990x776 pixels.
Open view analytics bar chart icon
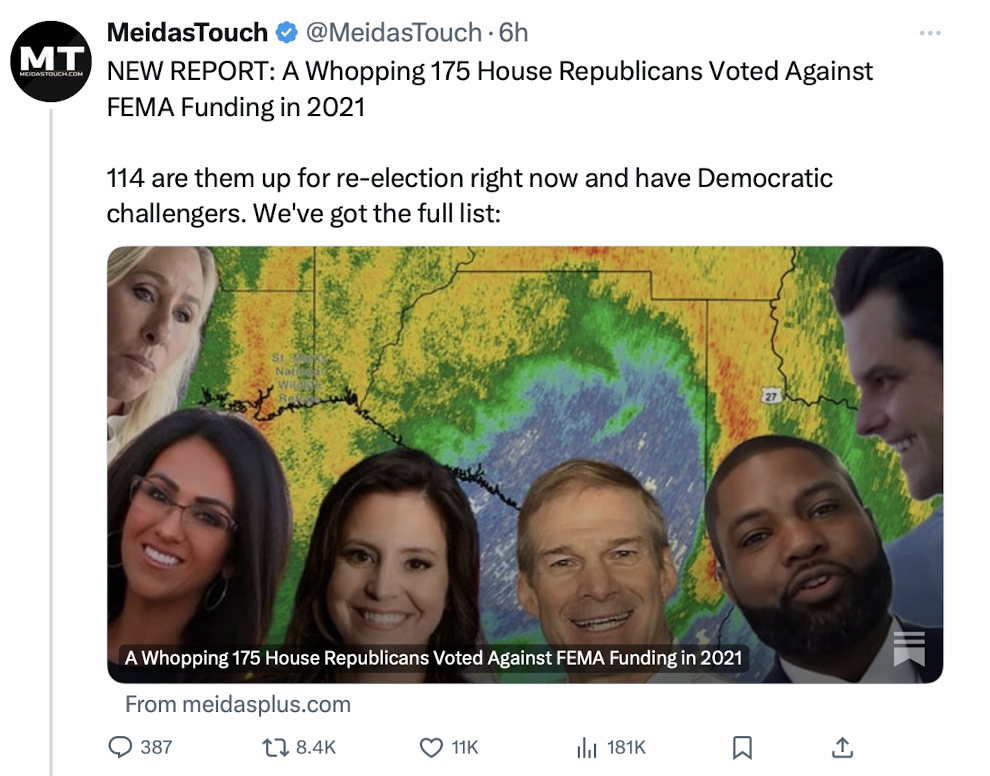coord(586,747)
